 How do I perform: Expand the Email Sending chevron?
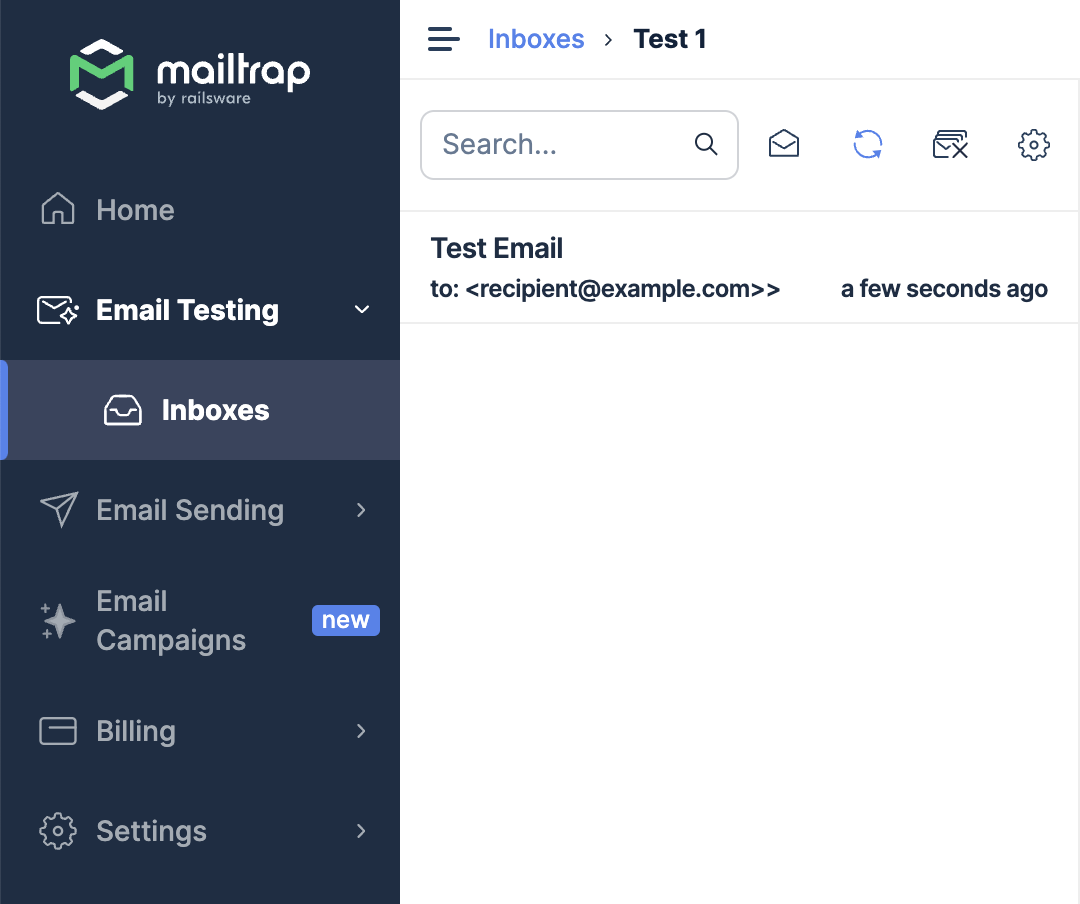[x=362, y=510]
